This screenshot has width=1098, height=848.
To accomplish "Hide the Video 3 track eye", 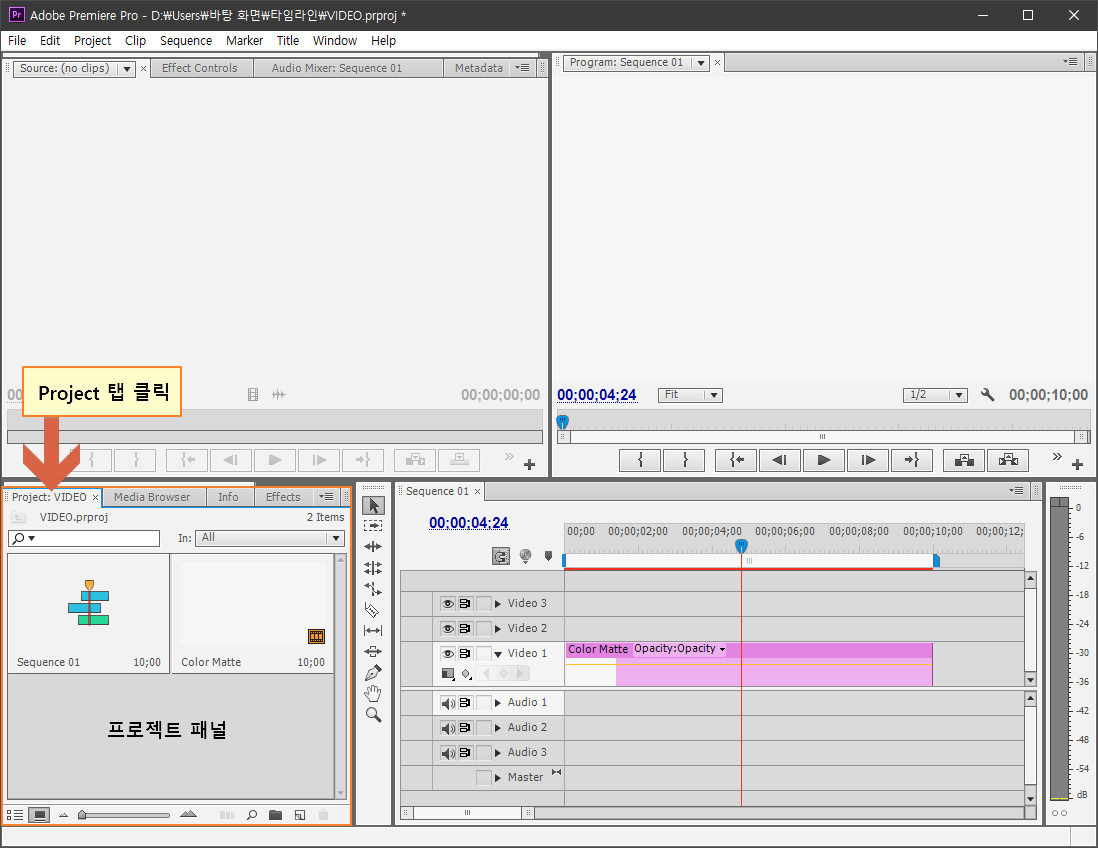I will pyautogui.click(x=448, y=604).
